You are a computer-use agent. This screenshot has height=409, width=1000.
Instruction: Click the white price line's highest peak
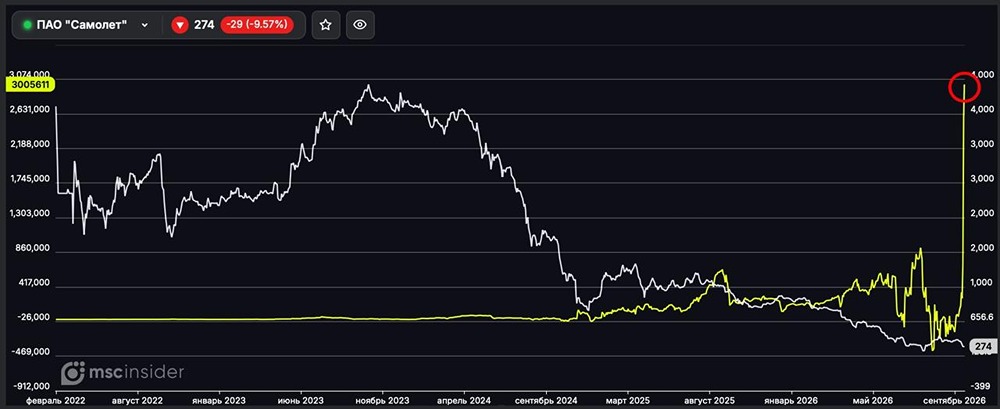367,86
